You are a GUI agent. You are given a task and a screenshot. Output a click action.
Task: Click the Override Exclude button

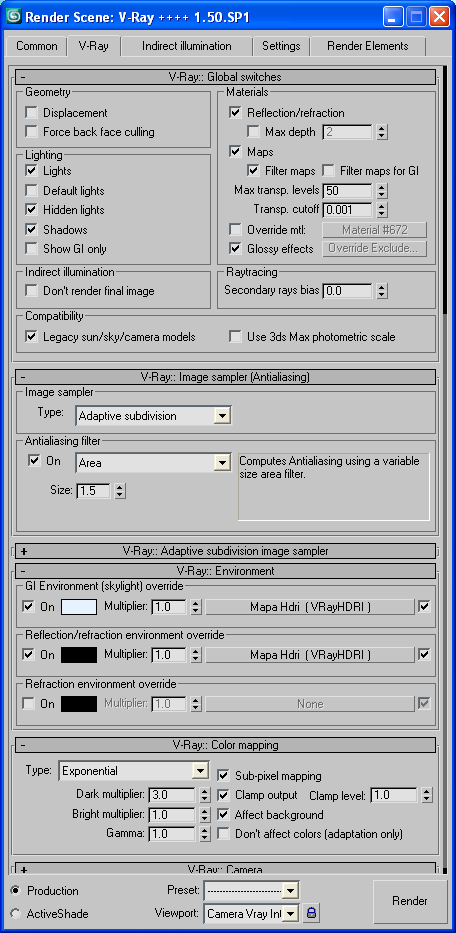[375, 248]
